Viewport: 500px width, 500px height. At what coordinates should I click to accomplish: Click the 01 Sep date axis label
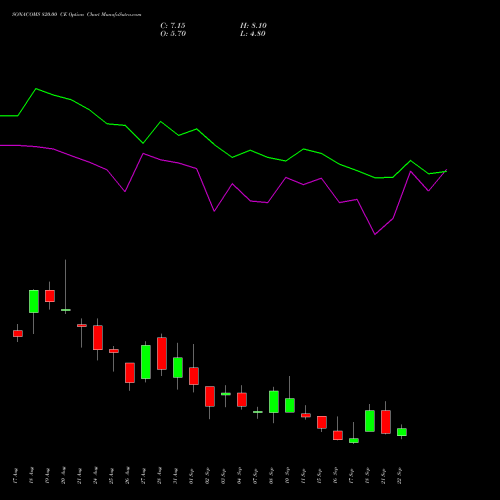click(191, 476)
